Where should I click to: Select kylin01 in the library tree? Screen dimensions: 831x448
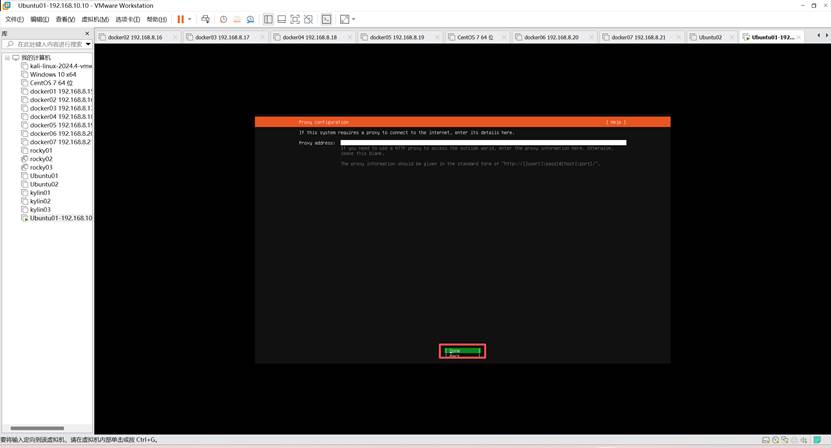pos(36,193)
